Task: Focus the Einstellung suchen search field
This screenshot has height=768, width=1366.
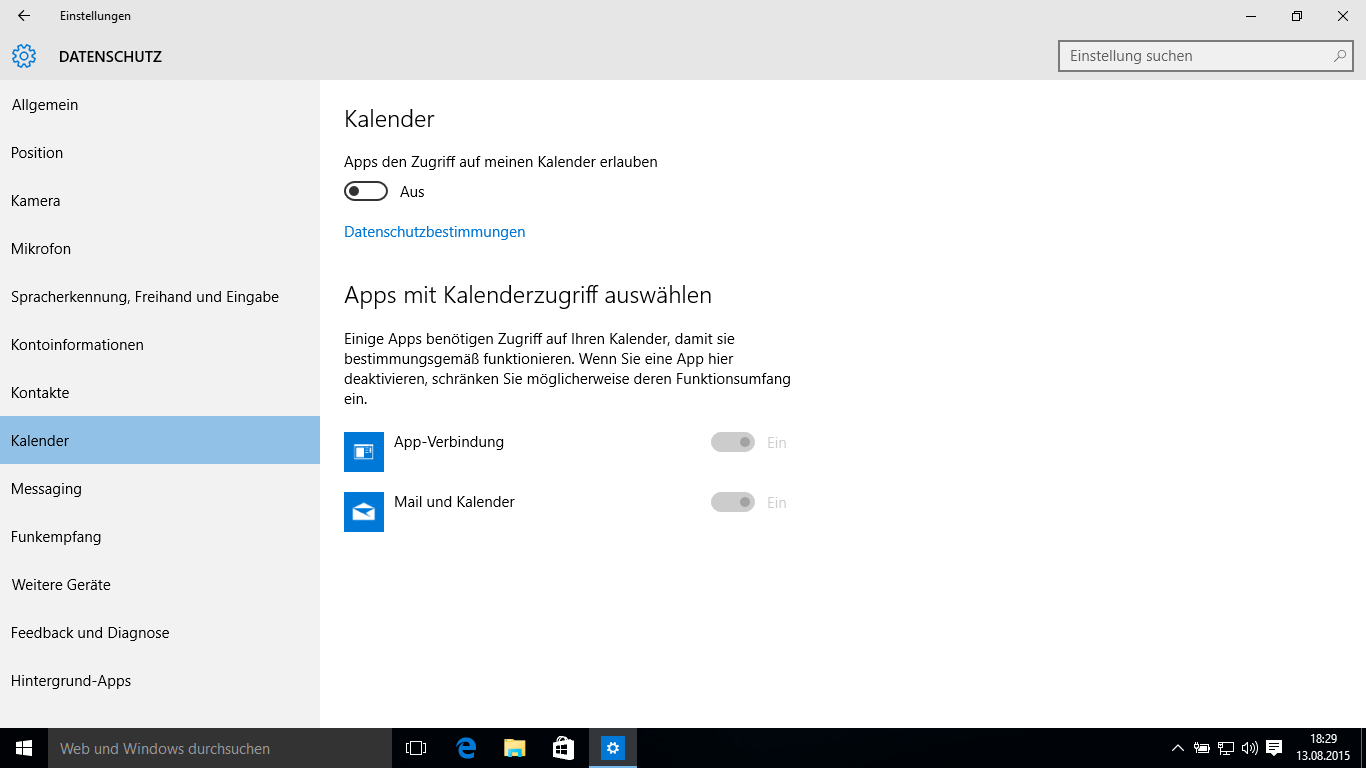Action: [x=1195, y=56]
